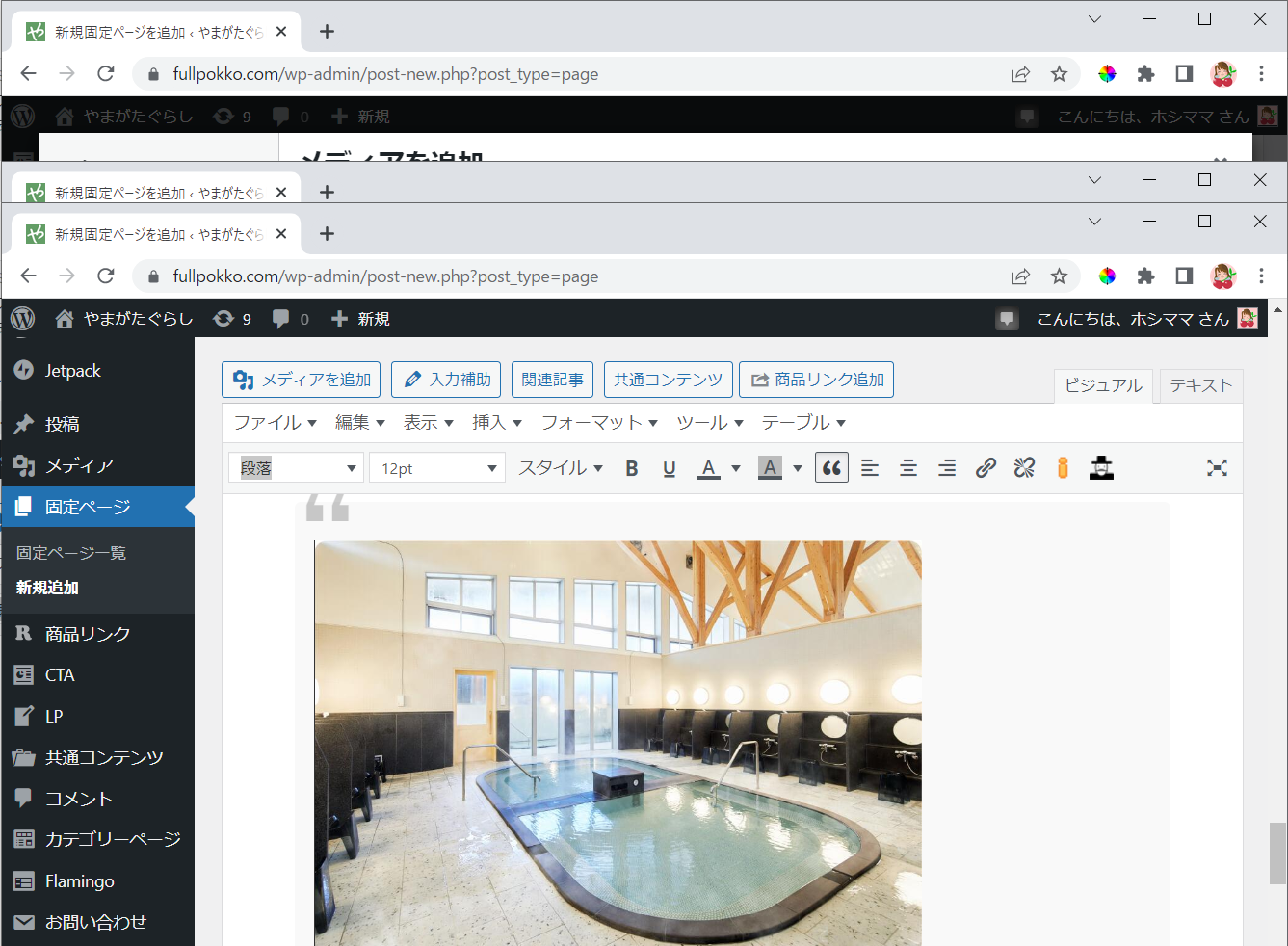This screenshot has height=946, width=1288.
Task: Click the insert link icon
Action: [986, 468]
